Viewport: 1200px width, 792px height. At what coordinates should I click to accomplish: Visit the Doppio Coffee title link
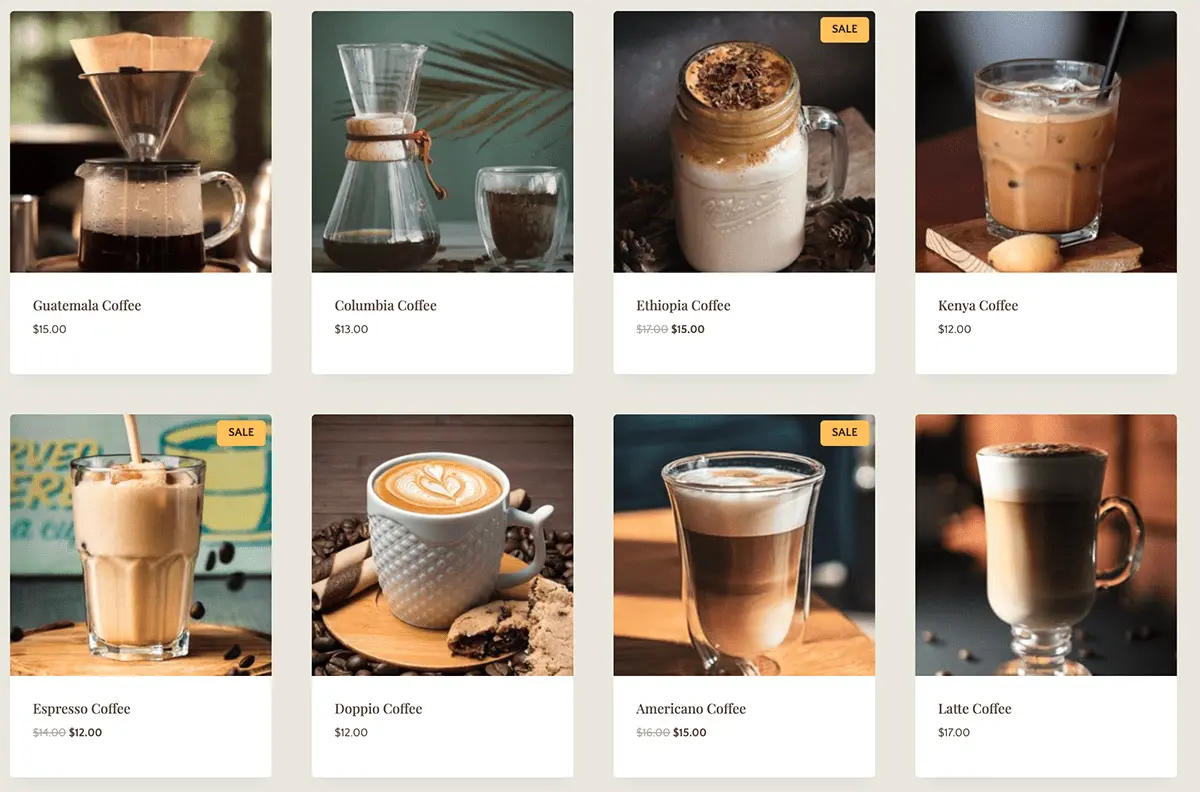point(379,709)
